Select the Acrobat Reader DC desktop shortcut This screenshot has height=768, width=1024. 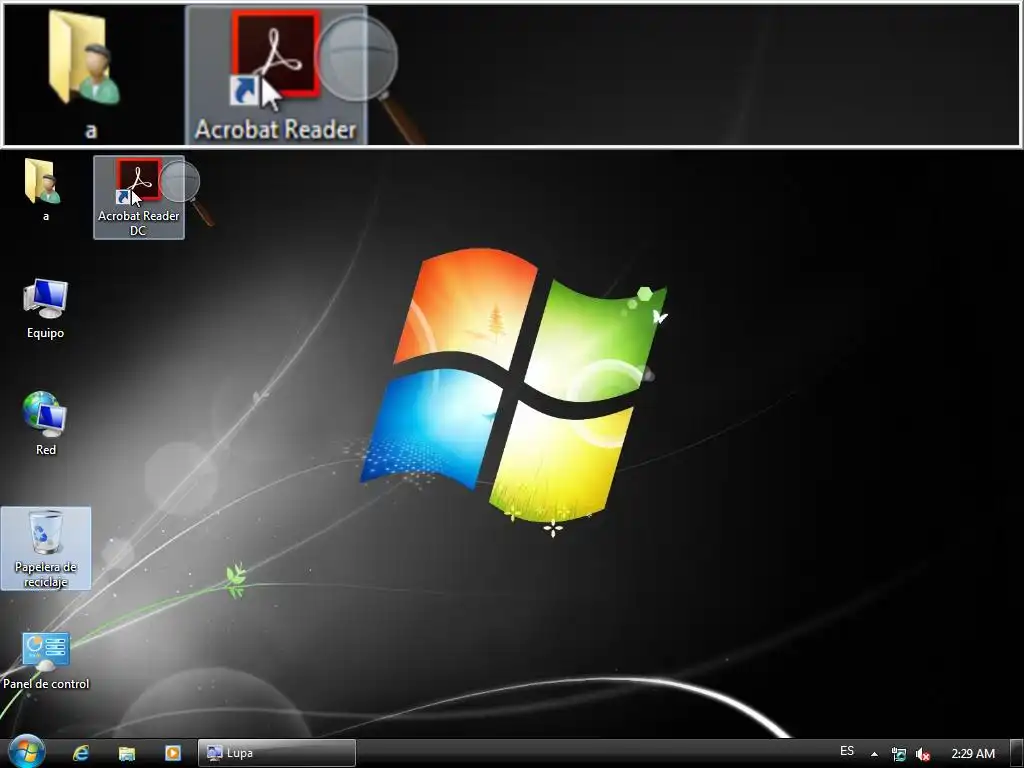point(138,197)
